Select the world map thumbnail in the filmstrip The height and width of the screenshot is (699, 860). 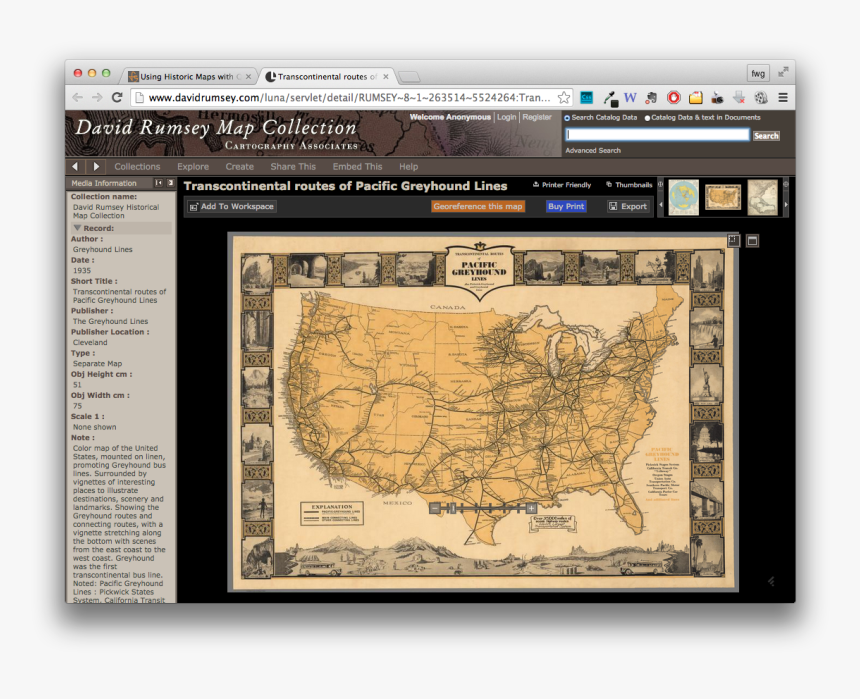pos(683,198)
